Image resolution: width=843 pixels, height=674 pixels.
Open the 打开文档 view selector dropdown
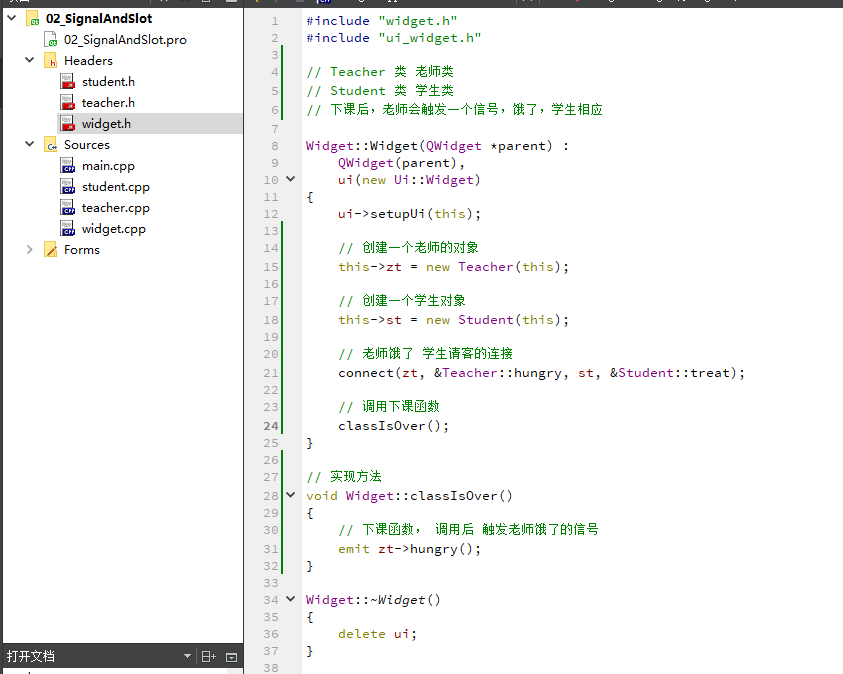pos(187,656)
